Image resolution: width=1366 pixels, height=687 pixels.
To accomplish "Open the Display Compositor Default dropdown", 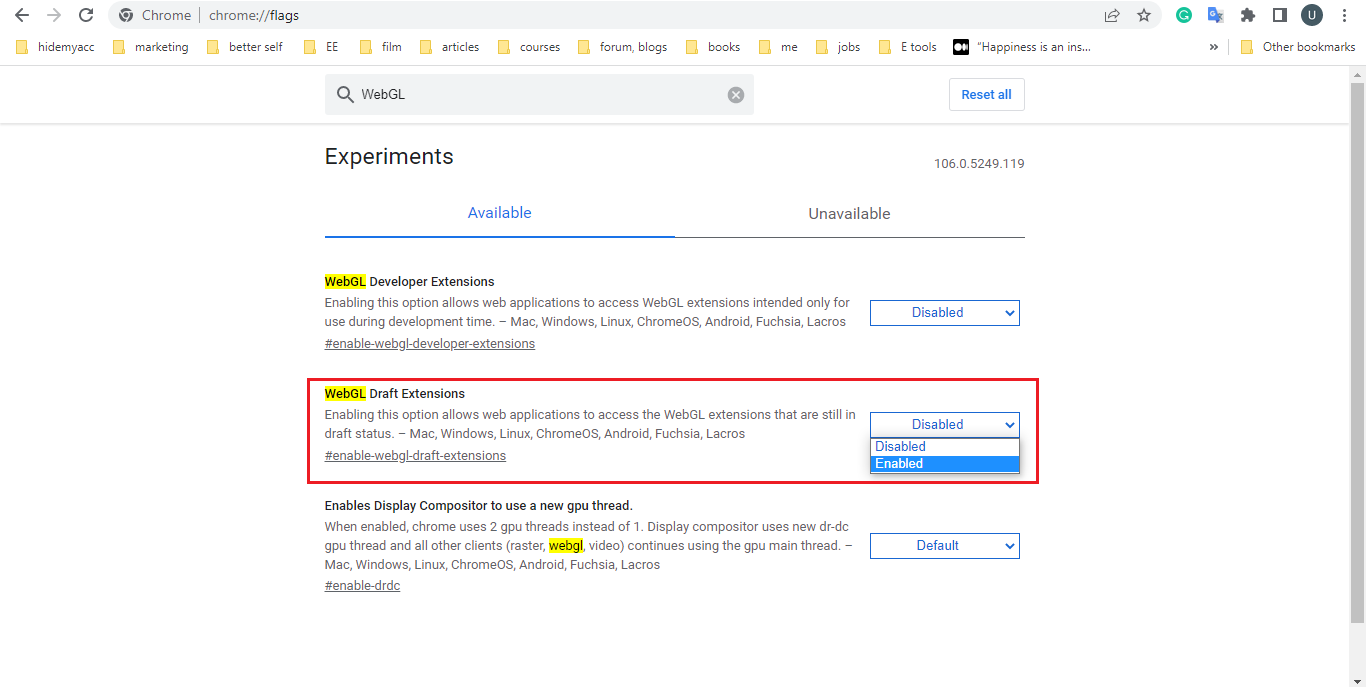I will tap(944, 546).
